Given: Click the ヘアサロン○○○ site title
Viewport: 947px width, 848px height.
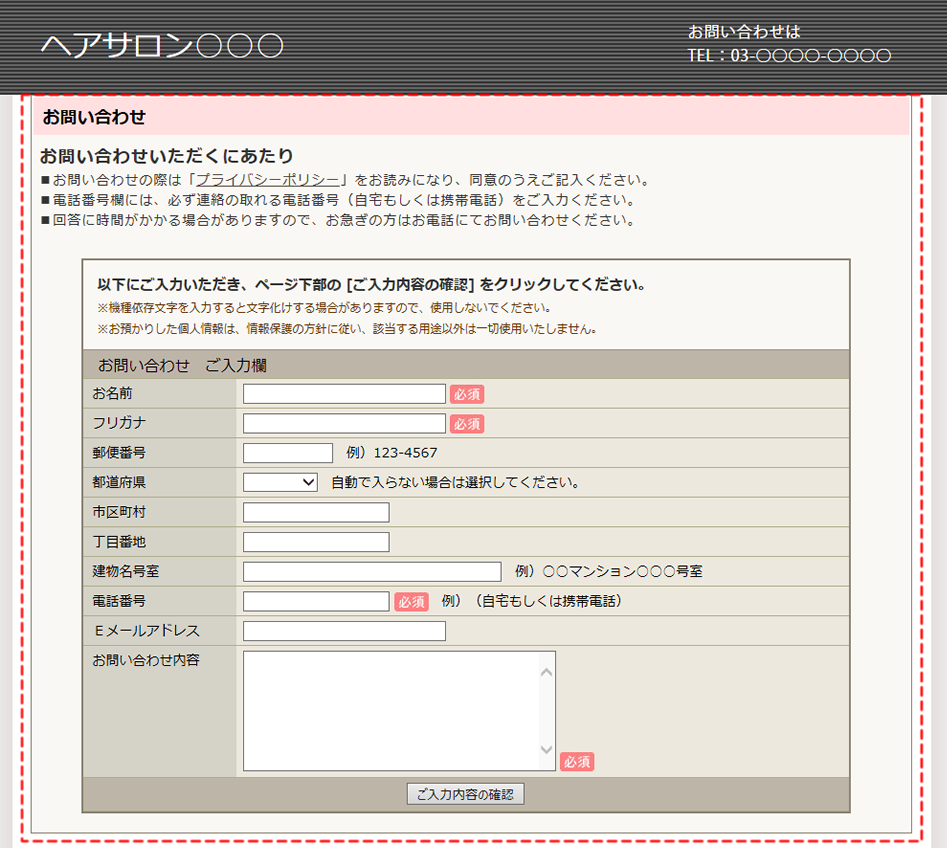Looking at the screenshot, I should coord(162,46).
